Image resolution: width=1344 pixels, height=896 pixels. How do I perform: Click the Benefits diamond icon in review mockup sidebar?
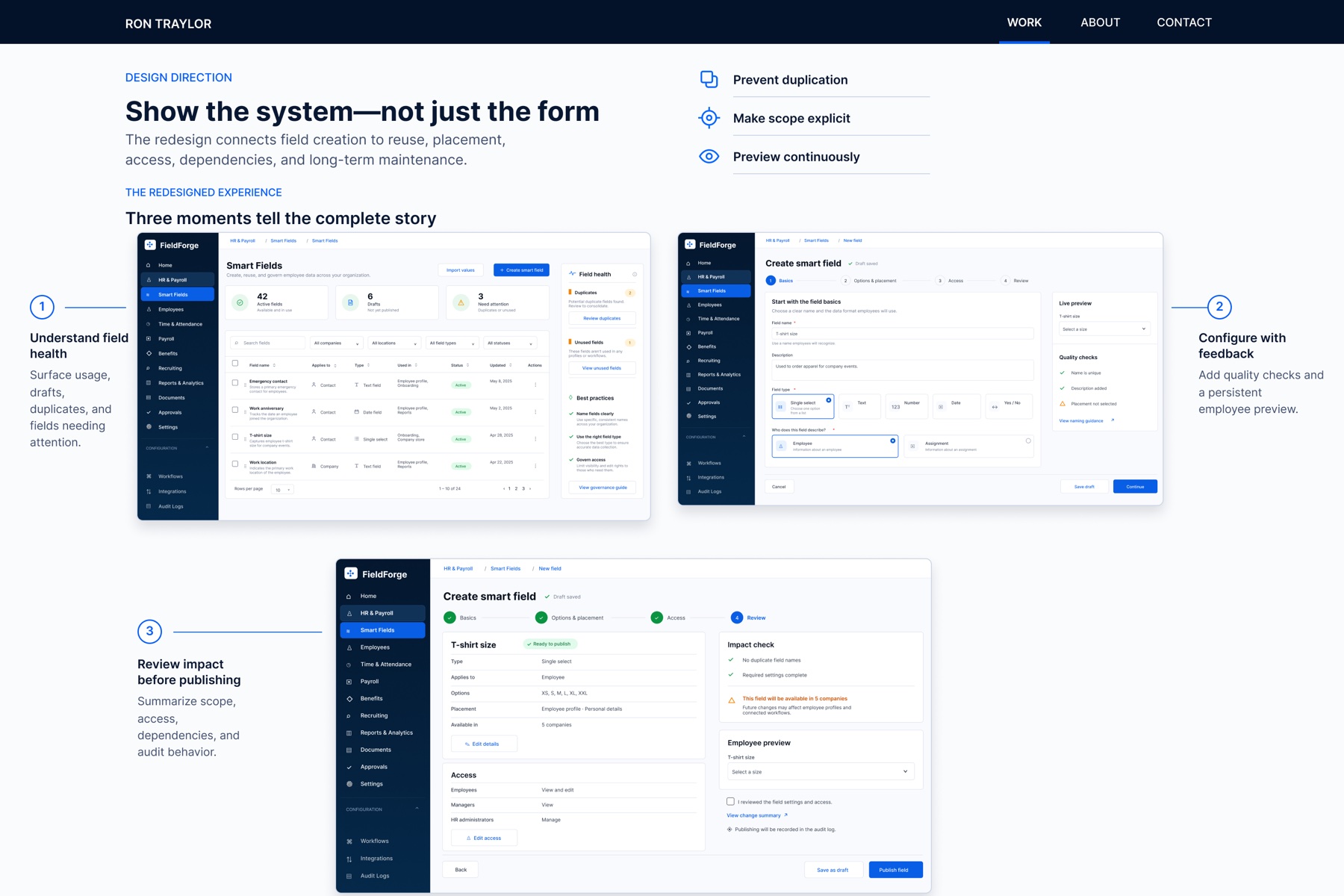coord(349,699)
